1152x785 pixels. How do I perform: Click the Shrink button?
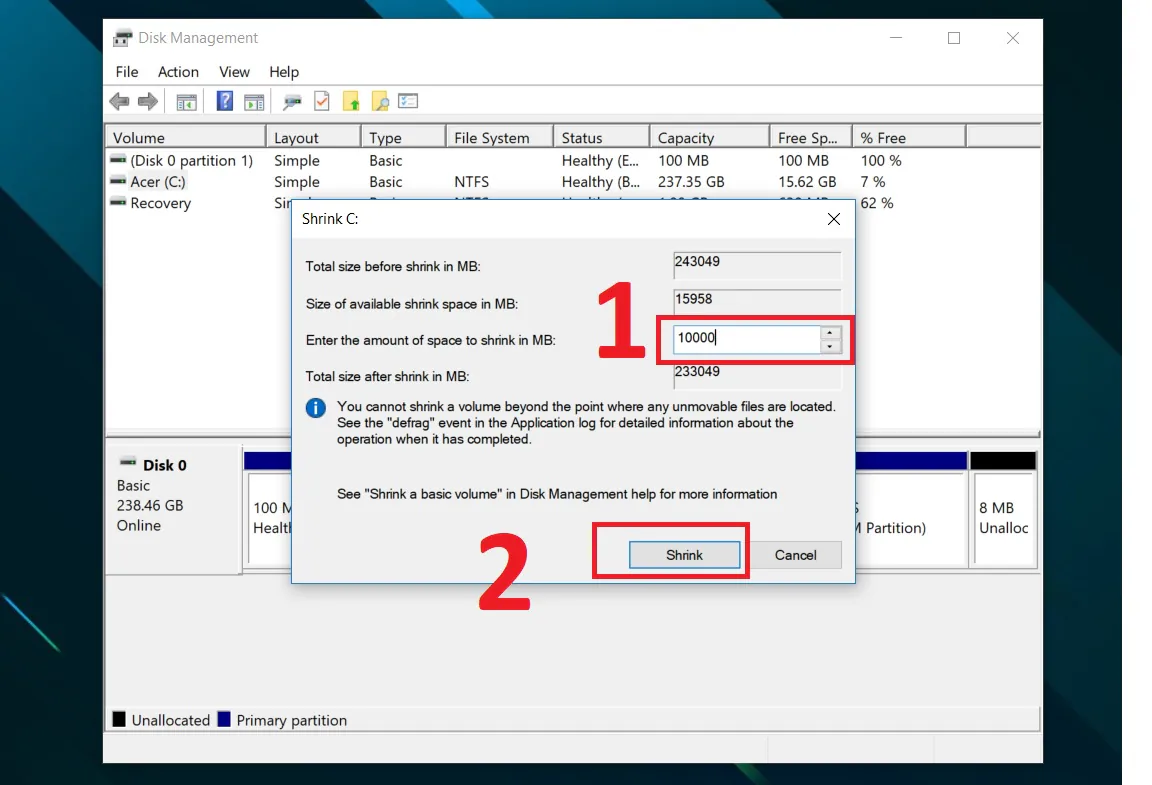684,555
